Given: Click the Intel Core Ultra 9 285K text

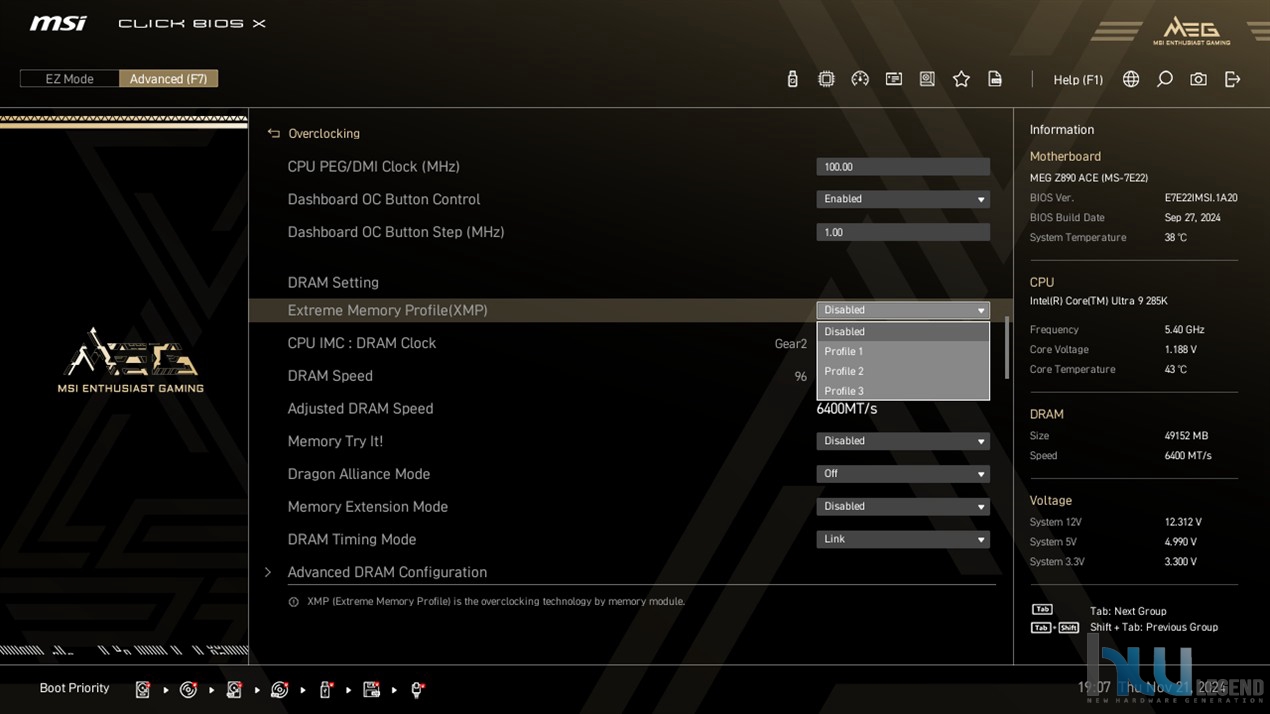Looking at the screenshot, I should [1099, 301].
